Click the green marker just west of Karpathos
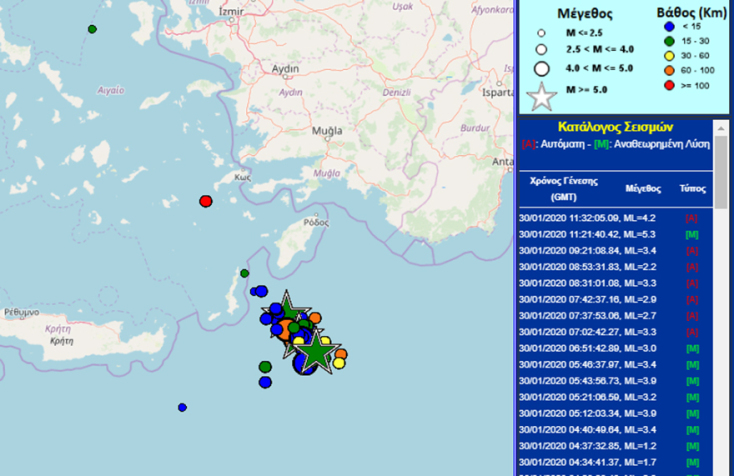Viewport: 734px width, 476px height. (244, 273)
